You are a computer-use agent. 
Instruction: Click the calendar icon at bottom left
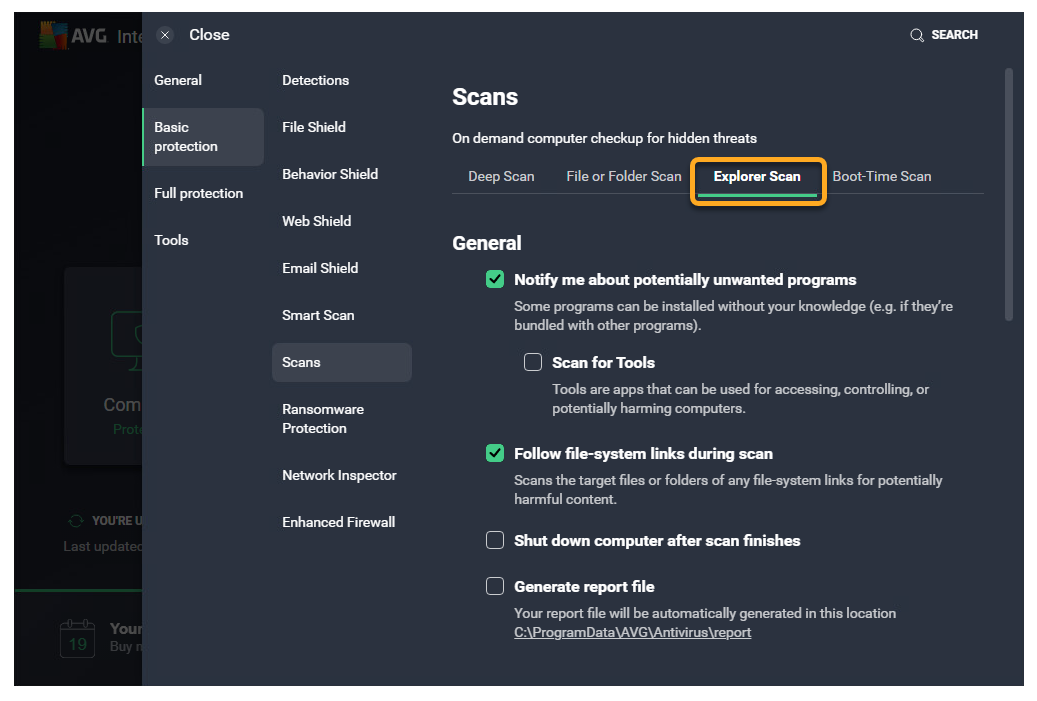pyautogui.click(x=77, y=637)
